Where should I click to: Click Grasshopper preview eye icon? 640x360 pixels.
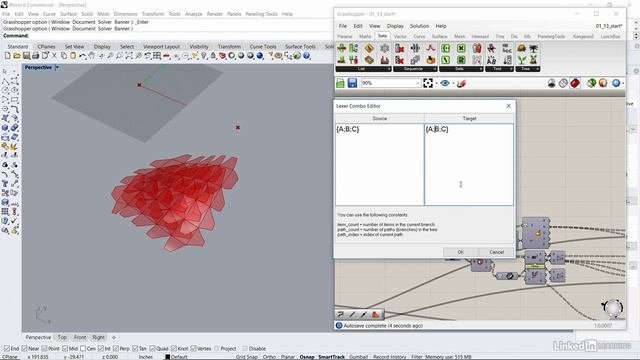(445, 83)
